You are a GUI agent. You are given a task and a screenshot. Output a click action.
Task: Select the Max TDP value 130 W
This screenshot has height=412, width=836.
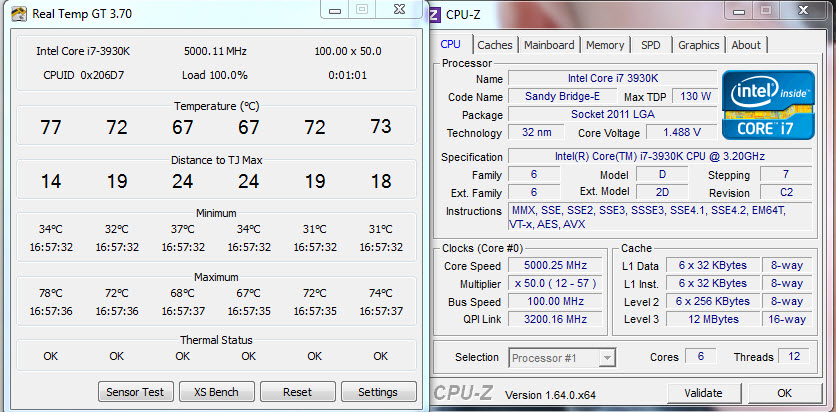(x=695, y=96)
